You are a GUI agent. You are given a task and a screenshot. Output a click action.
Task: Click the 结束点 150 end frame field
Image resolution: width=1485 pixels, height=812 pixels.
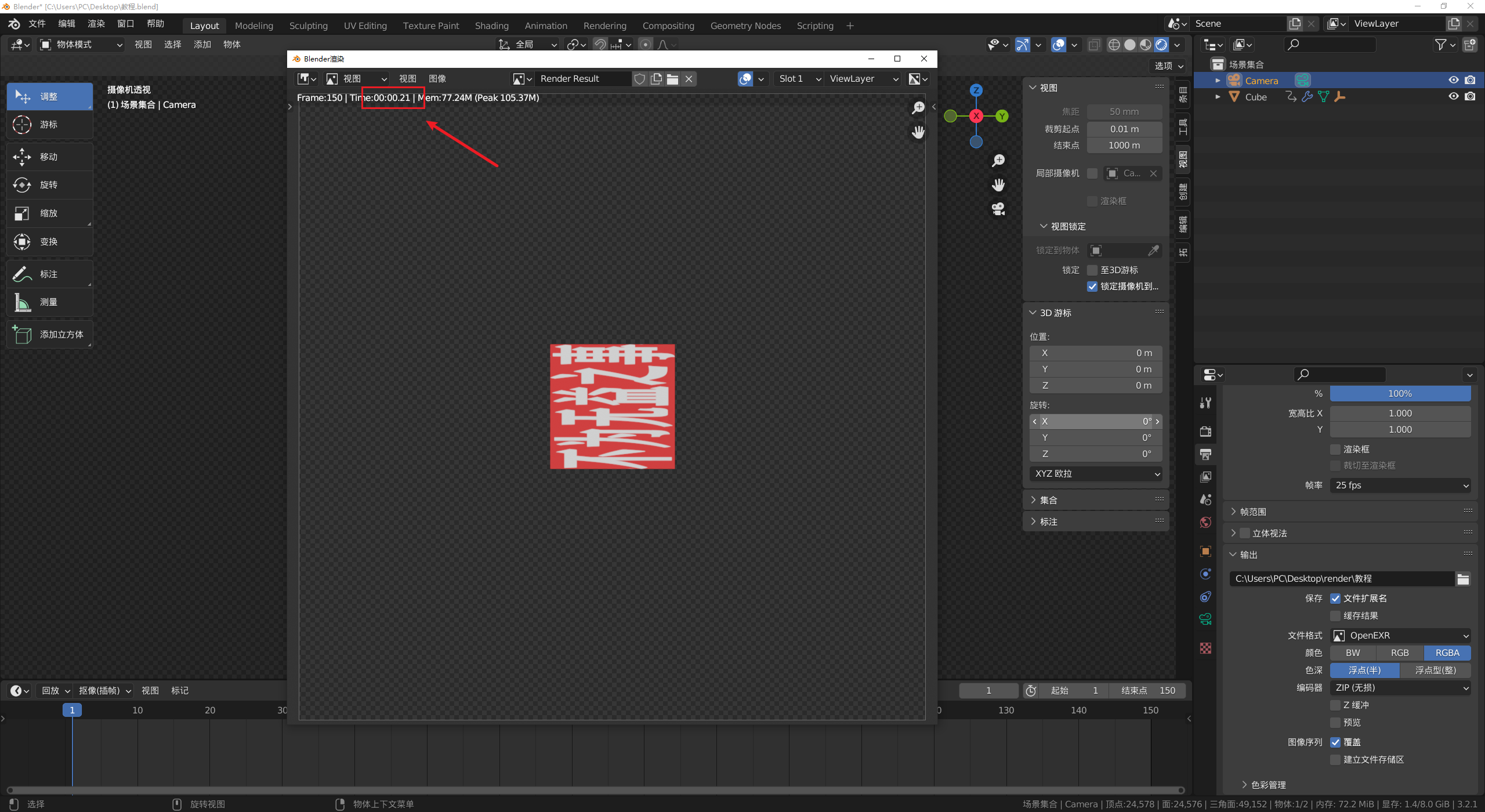pos(1147,690)
